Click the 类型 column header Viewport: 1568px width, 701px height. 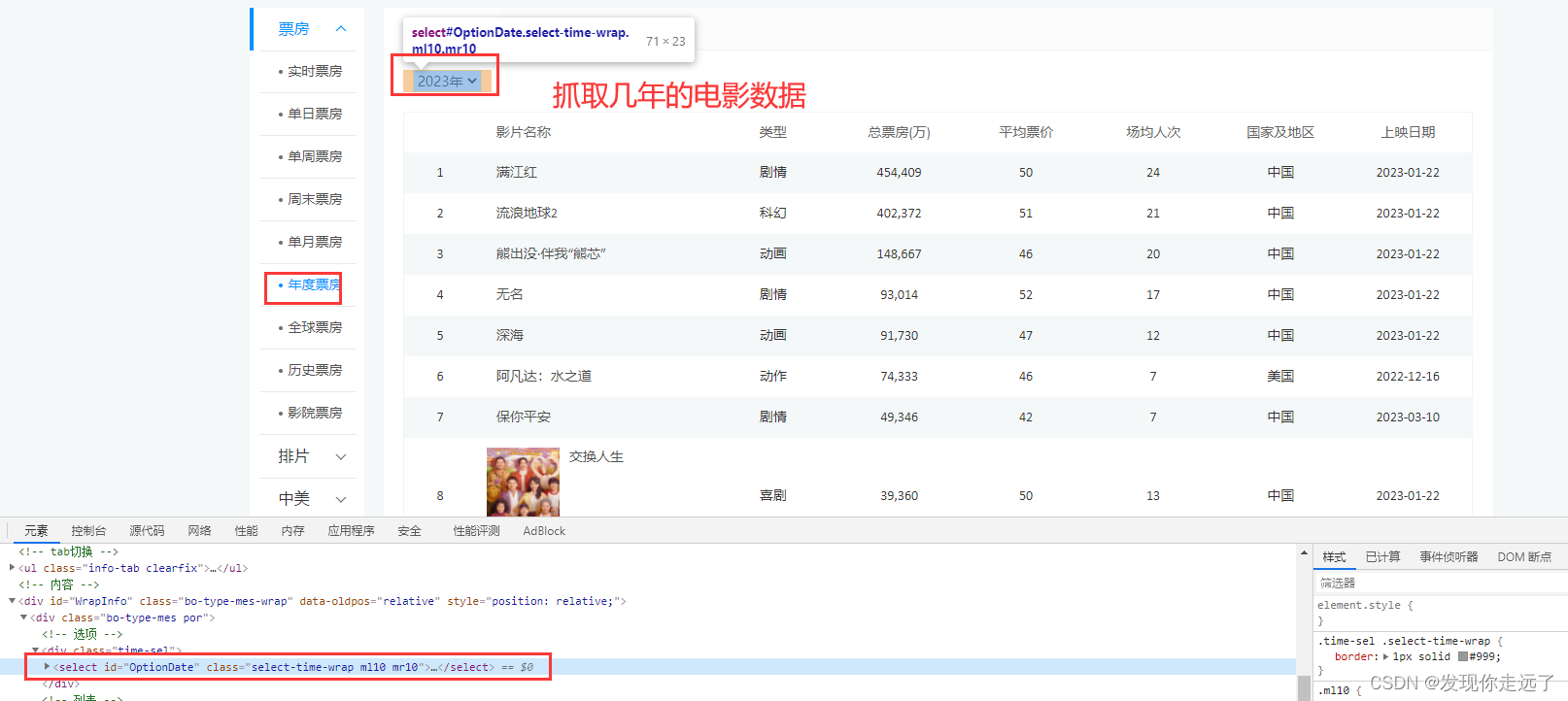pos(772,132)
